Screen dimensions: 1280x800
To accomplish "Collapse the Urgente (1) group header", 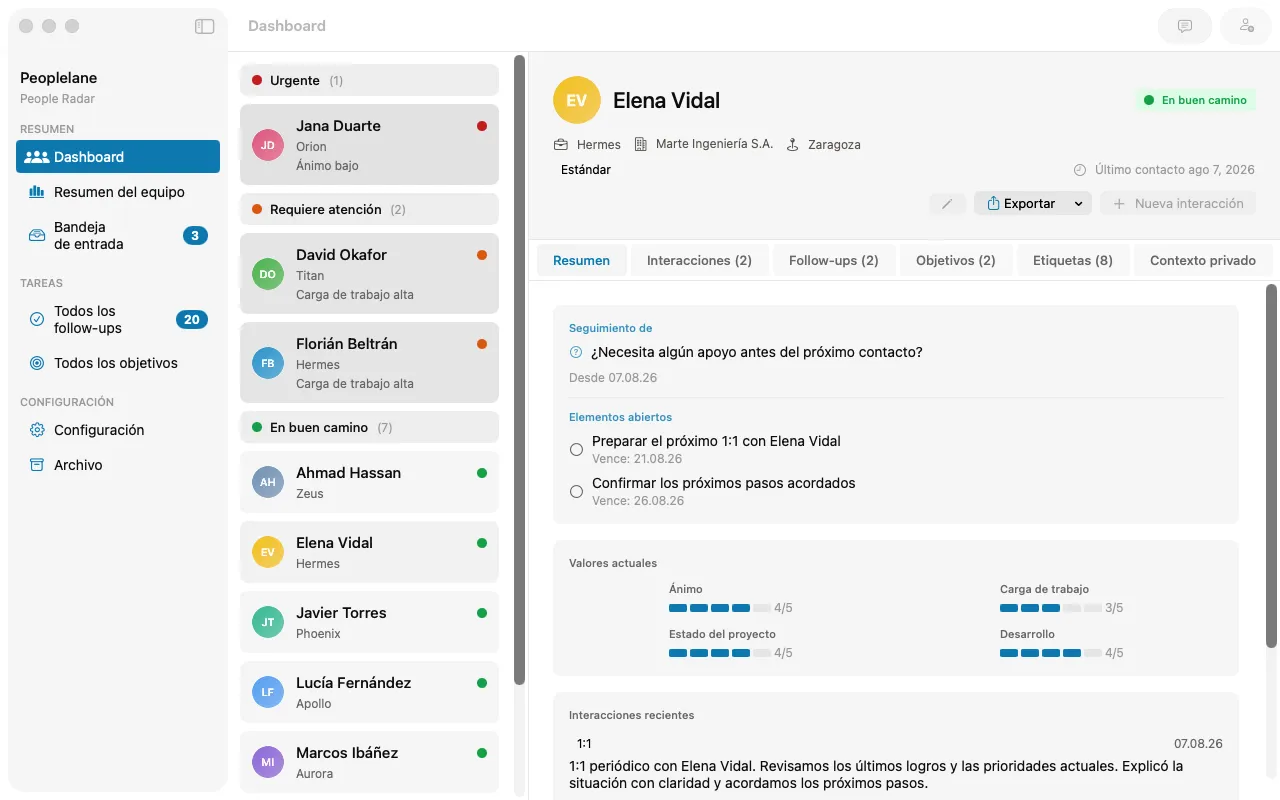I will [369, 80].
